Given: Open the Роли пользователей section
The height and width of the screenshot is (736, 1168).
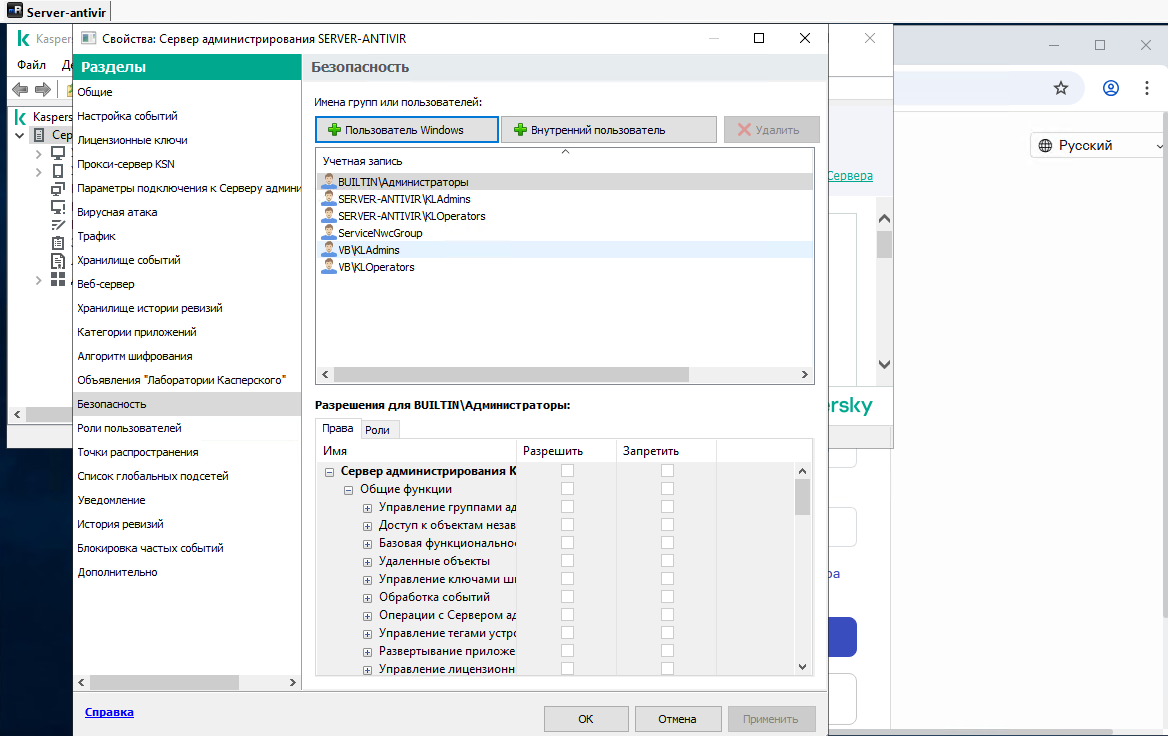Looking at the screenshot, I should 130,428.
